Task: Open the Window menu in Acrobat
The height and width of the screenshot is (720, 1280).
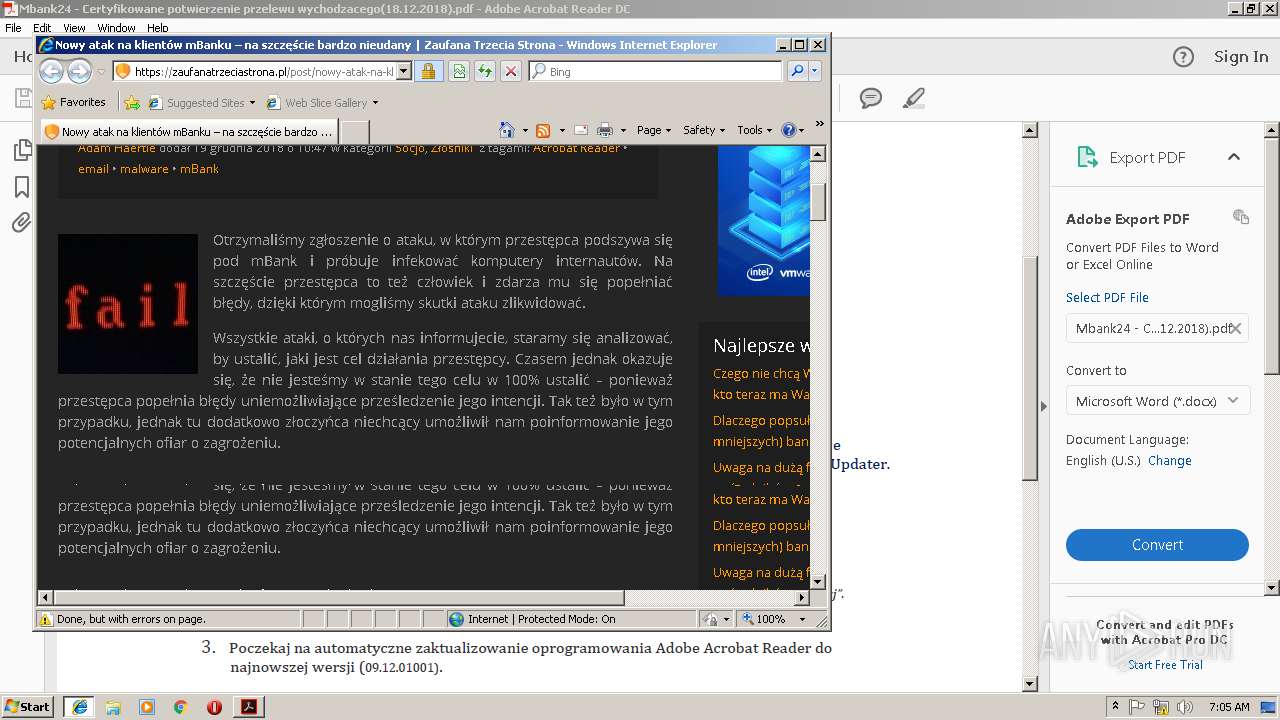Action: pyautogui.click(x=116, y=28)
